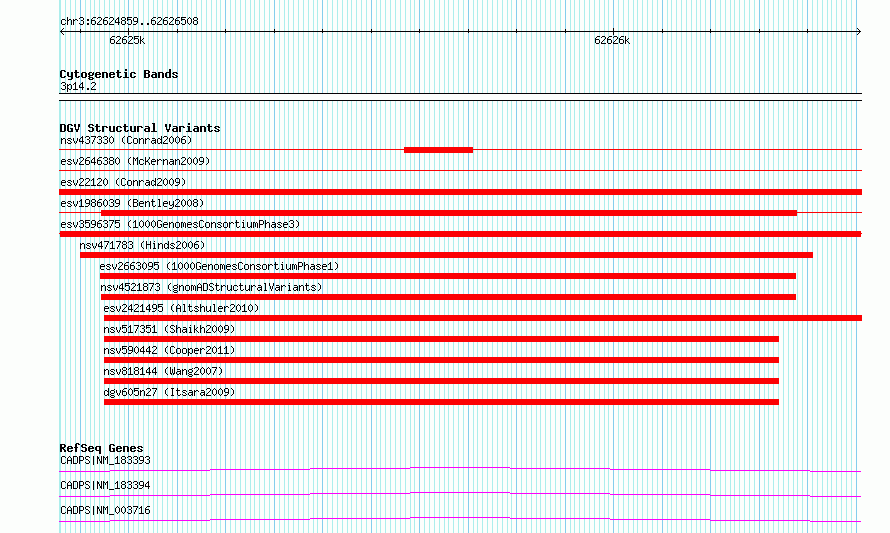Click the red bar under dgv605n27
890x533 pixels.
[441, 402]
